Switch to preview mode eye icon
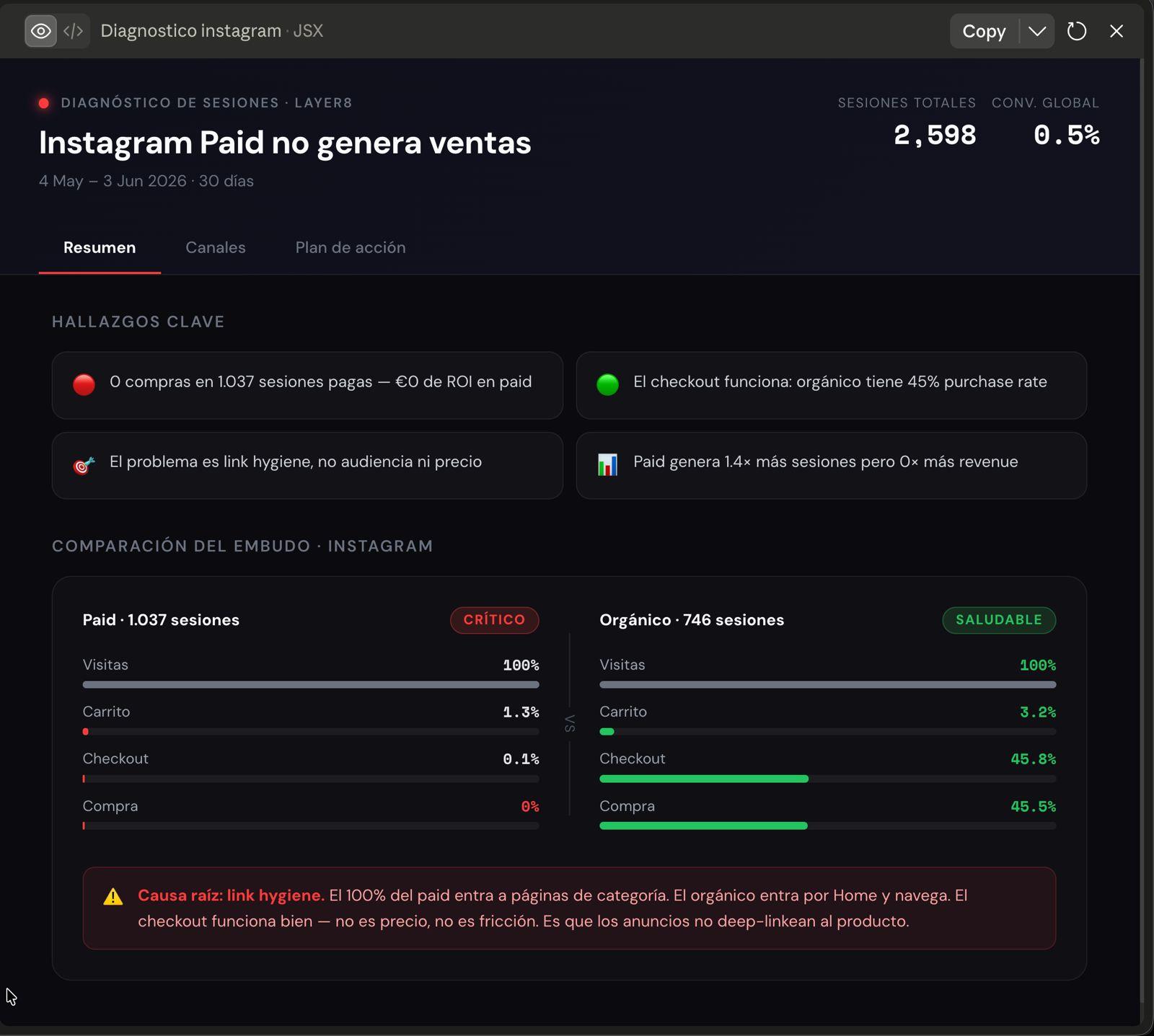This screenshot has height=1036, width=1154. pyautogui.click(x=40, y=31)
